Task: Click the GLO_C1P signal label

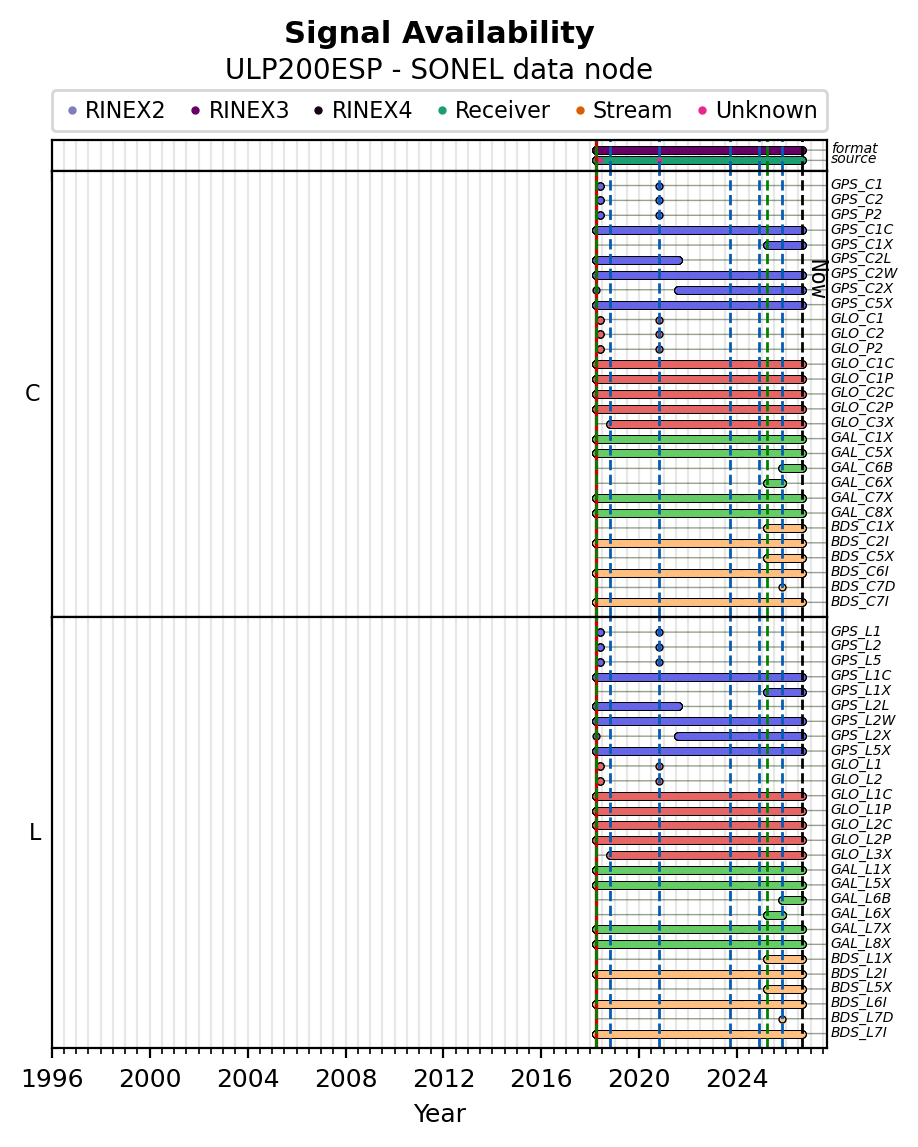Action: pyautogui.click(x=862, y=377)
